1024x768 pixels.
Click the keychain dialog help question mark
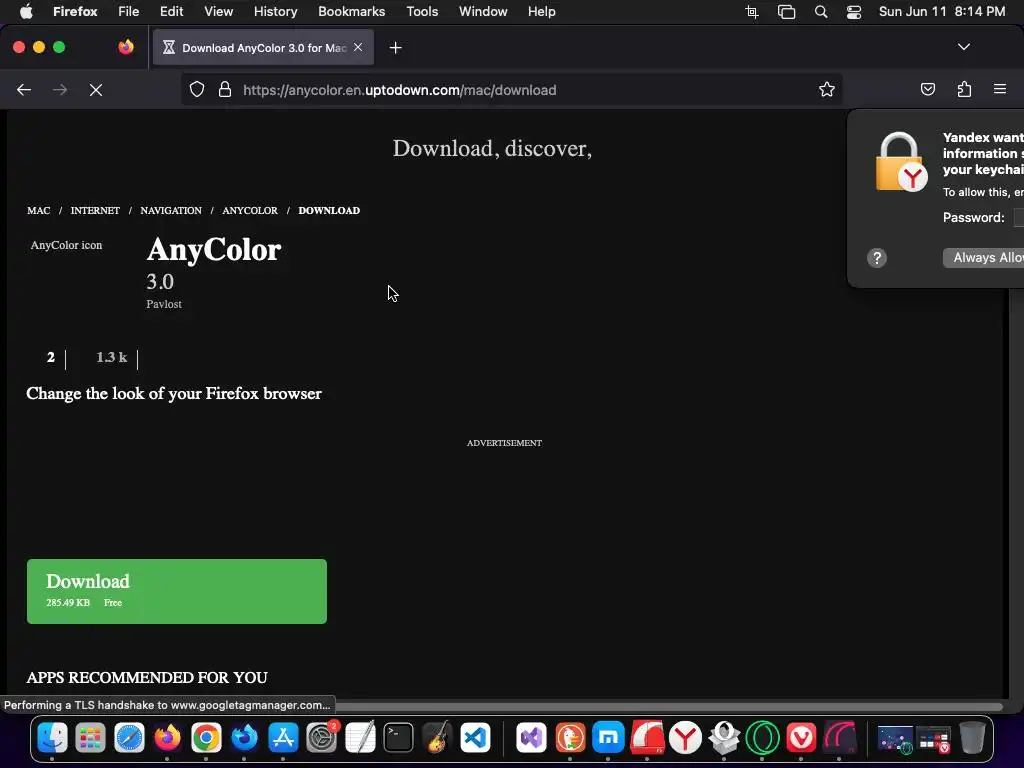tap(876, 258)
